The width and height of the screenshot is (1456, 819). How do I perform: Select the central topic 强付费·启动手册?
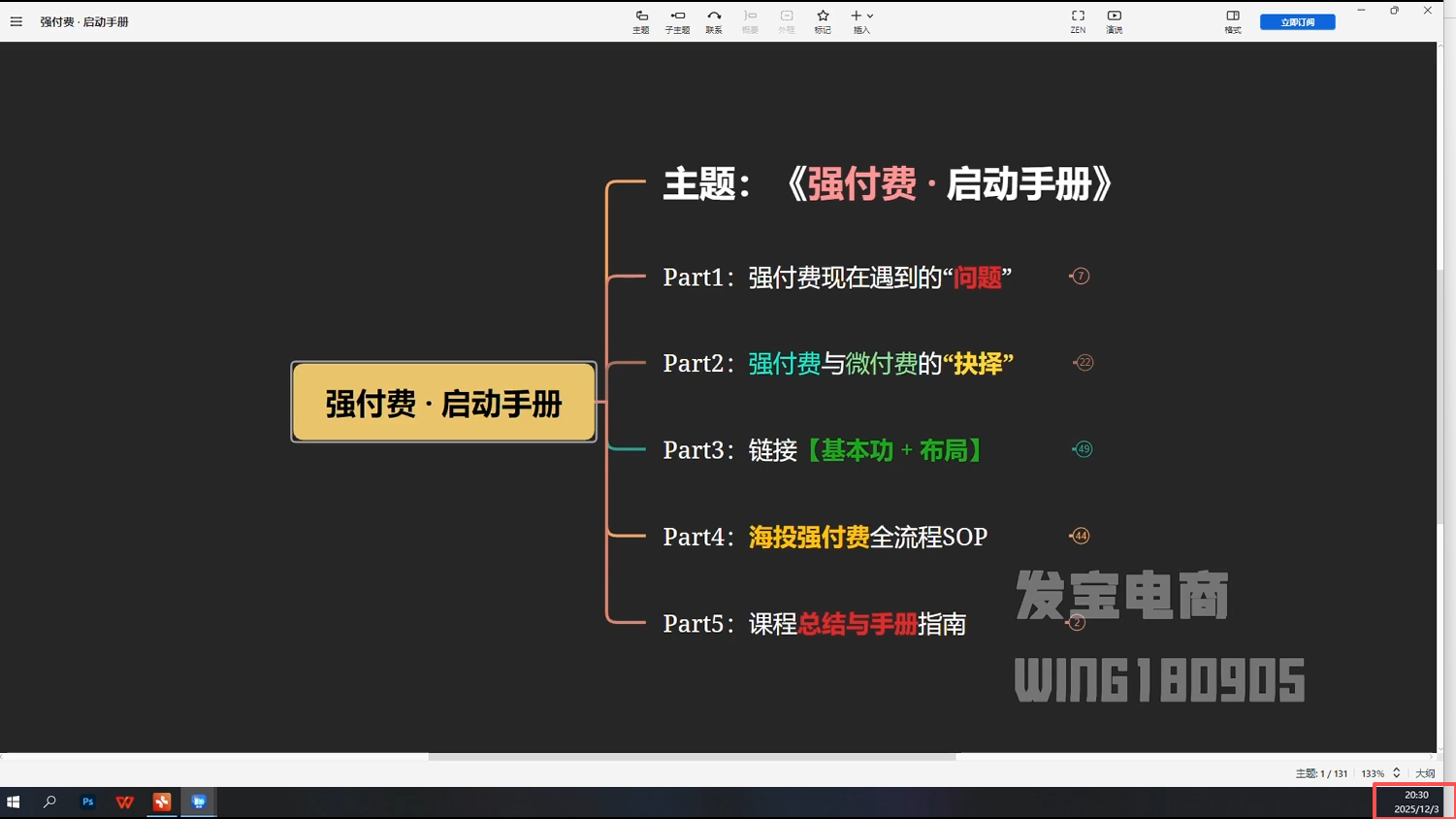tap(443, 403)
